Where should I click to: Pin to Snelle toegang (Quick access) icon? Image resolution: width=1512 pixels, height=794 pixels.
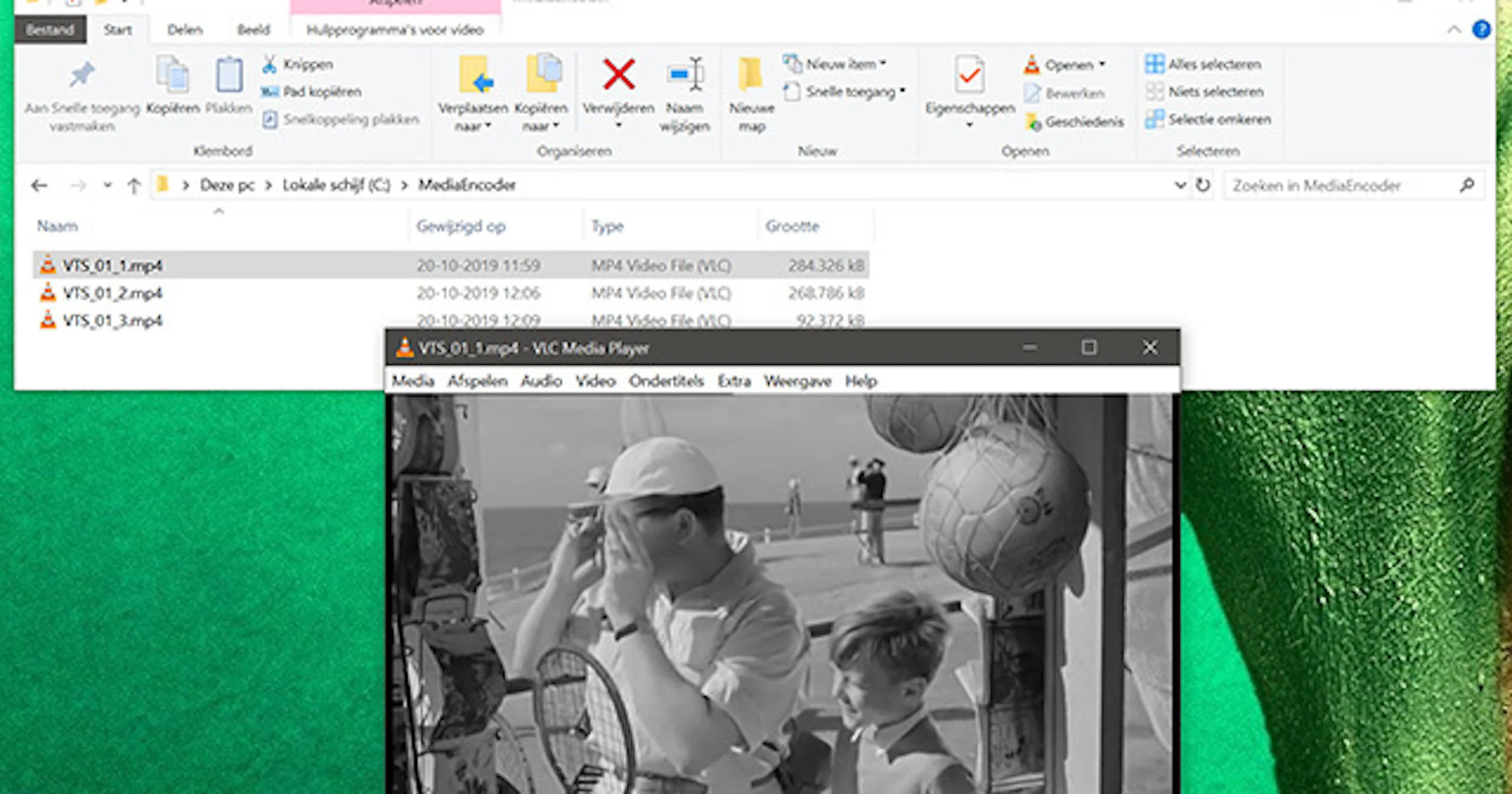click(82, 75)
